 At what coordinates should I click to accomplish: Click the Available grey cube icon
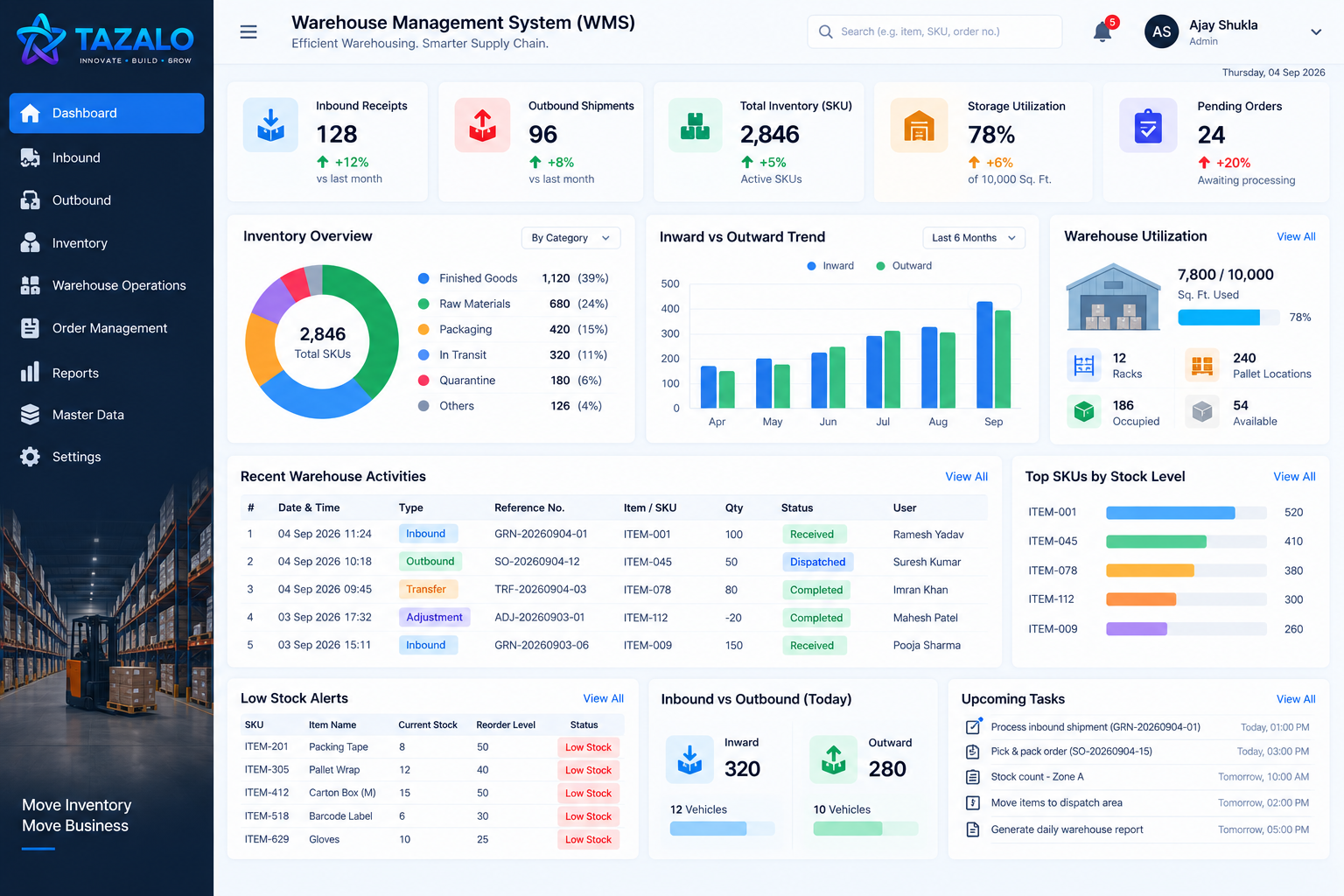click(1202, 411)
